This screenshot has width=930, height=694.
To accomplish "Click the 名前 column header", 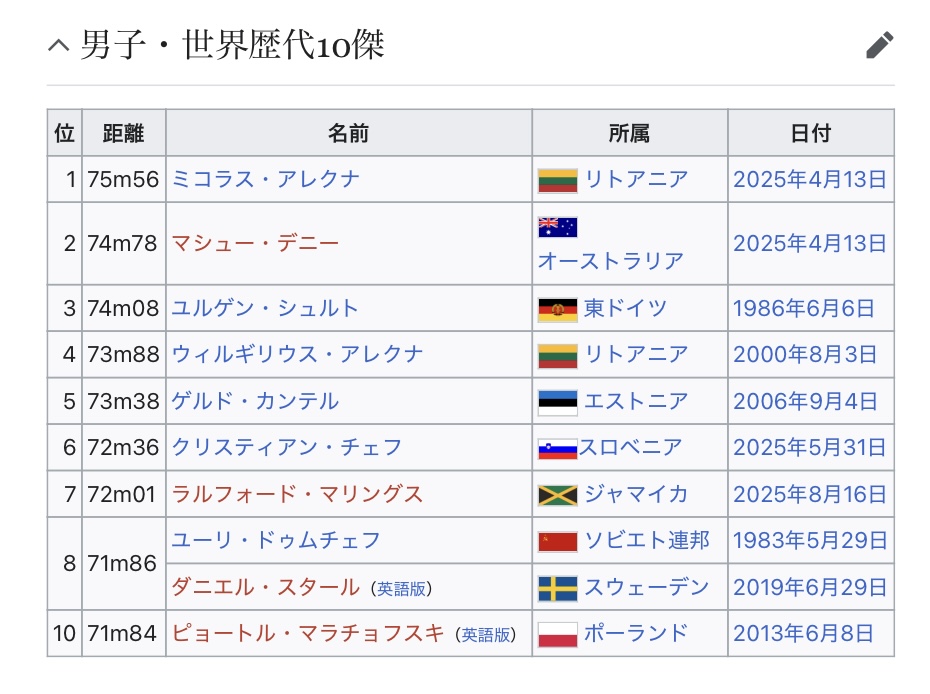I will 348,133.
